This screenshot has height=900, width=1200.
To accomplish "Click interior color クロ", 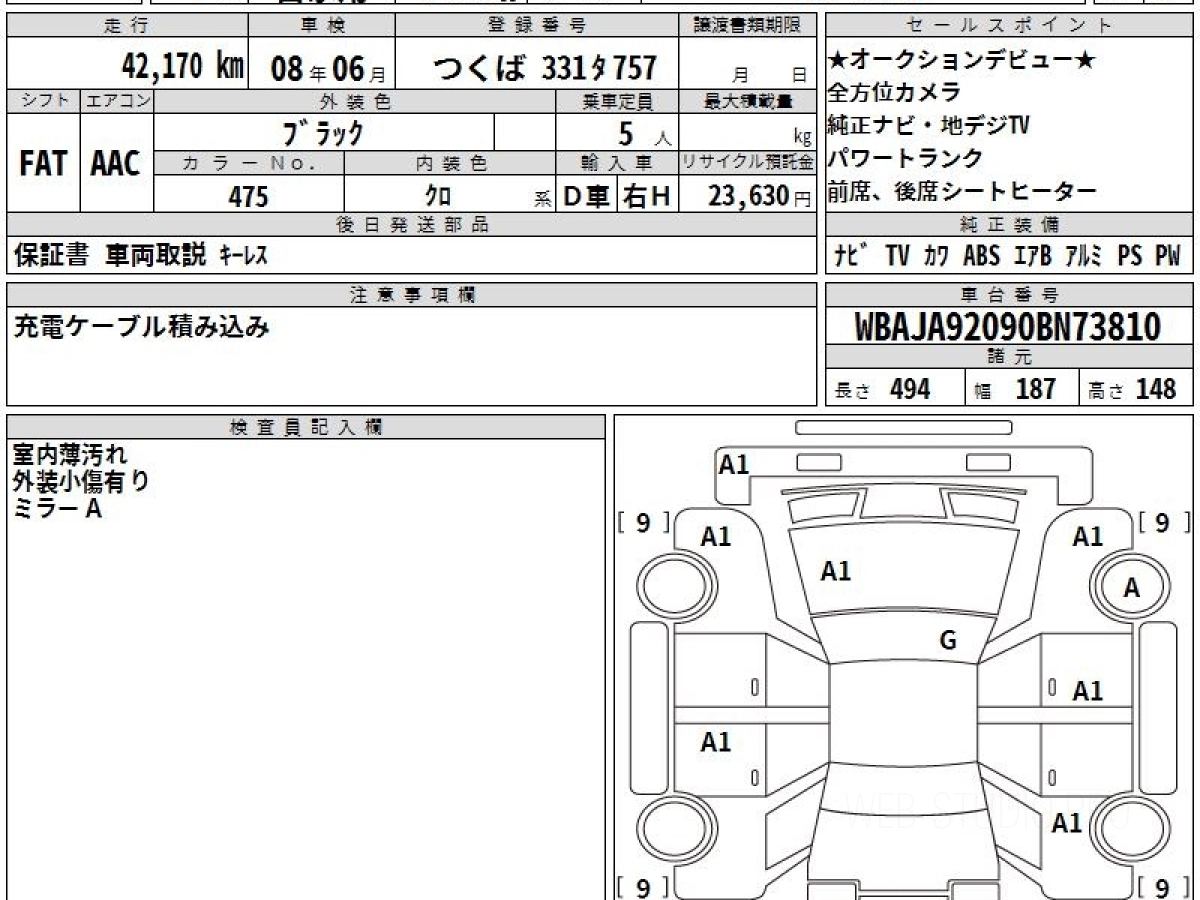I will 439,197.
